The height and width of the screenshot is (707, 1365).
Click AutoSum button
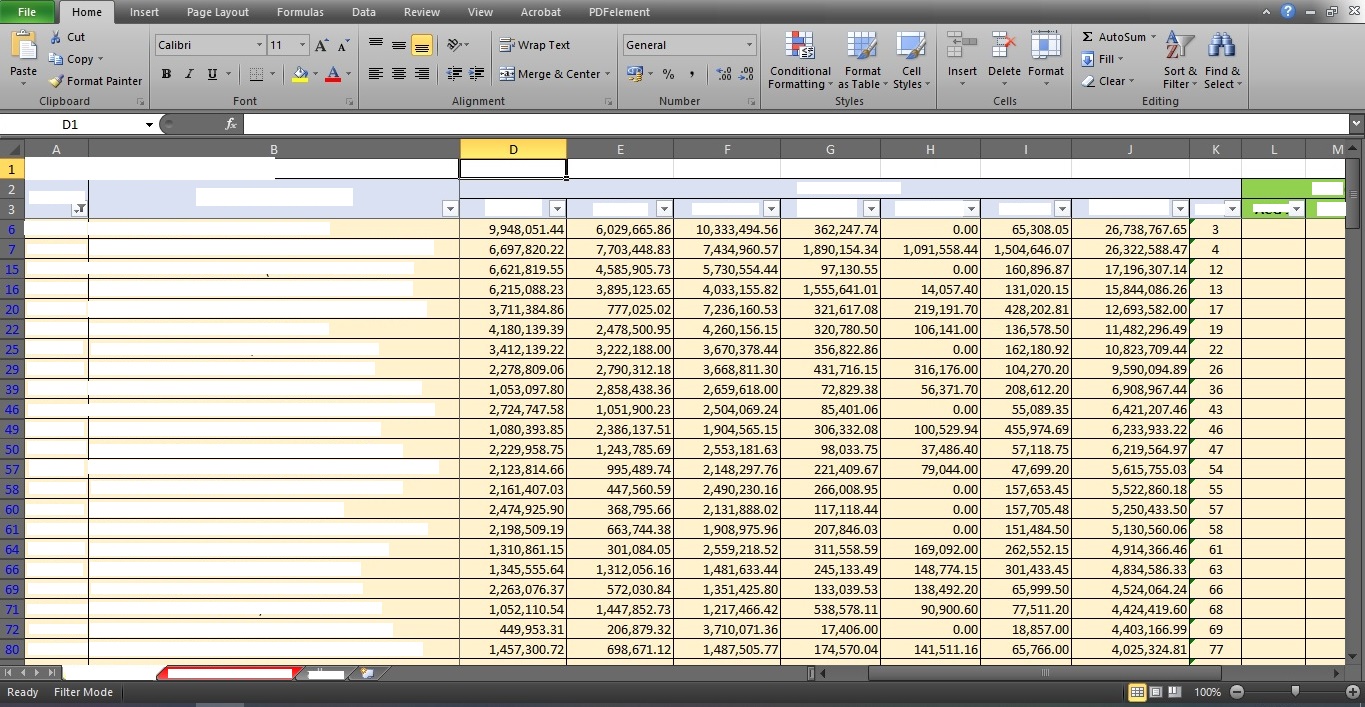coord(1118,37)
